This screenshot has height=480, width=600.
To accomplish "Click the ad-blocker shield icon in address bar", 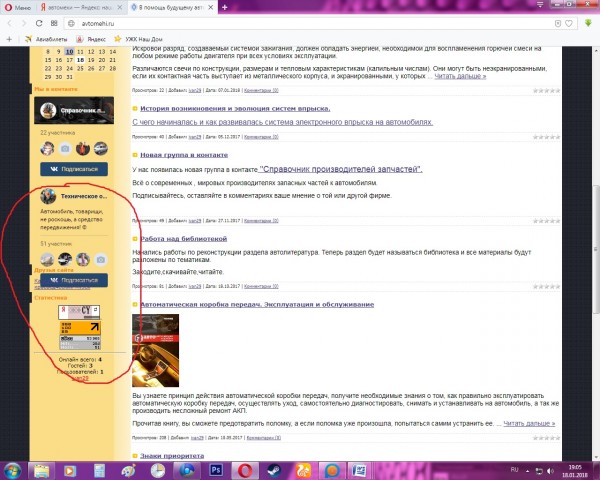I will click(558, 24).
